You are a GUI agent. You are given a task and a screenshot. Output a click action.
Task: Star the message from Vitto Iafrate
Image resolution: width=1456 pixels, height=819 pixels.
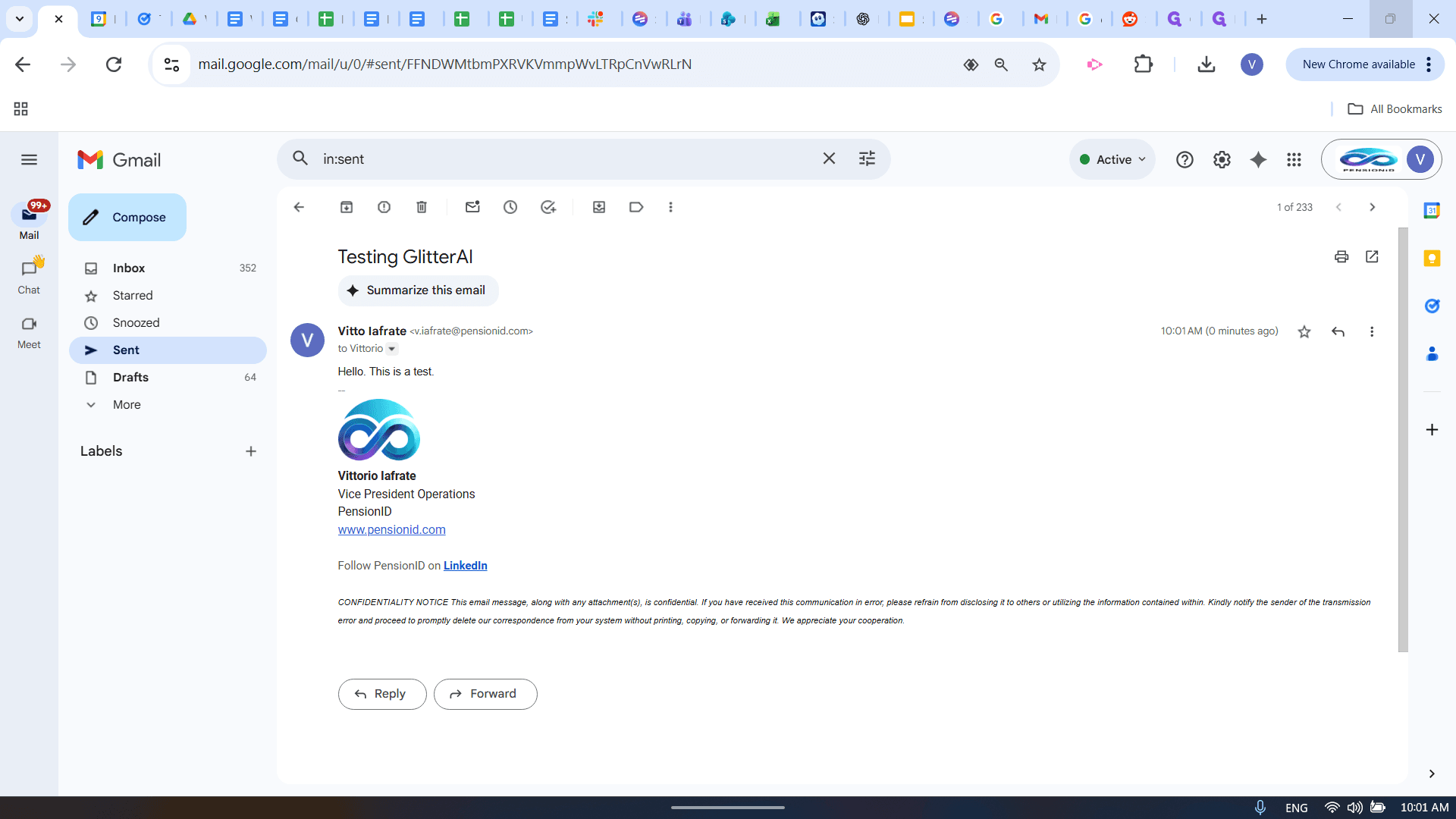tap(1304, 331)
